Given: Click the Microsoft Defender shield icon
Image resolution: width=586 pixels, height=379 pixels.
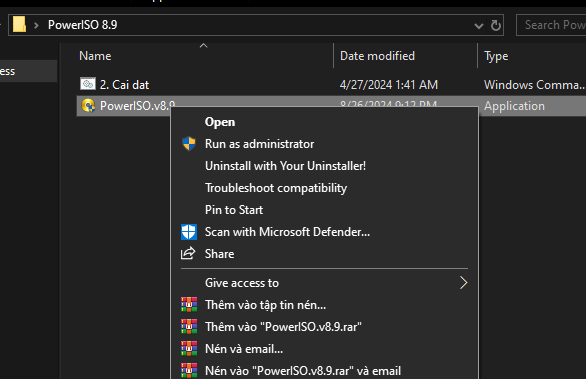Looking at the screenshot, I should coord(189,232).
